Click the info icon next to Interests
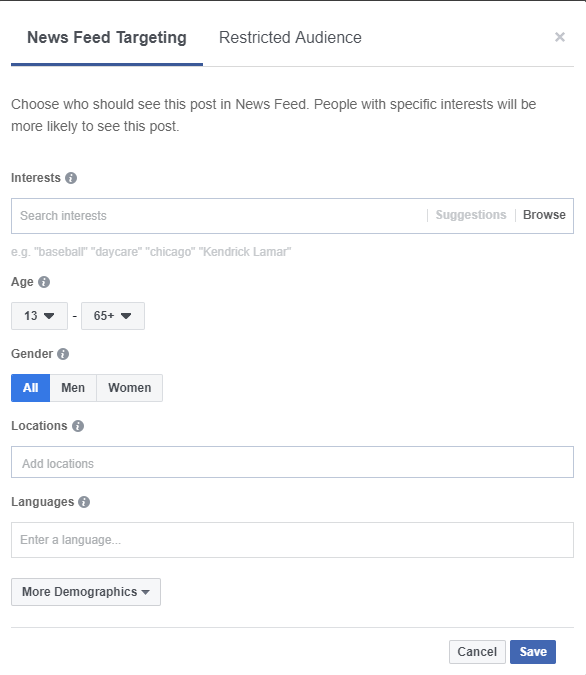This screenshot has height=675, width=586. tap(71, 178)
